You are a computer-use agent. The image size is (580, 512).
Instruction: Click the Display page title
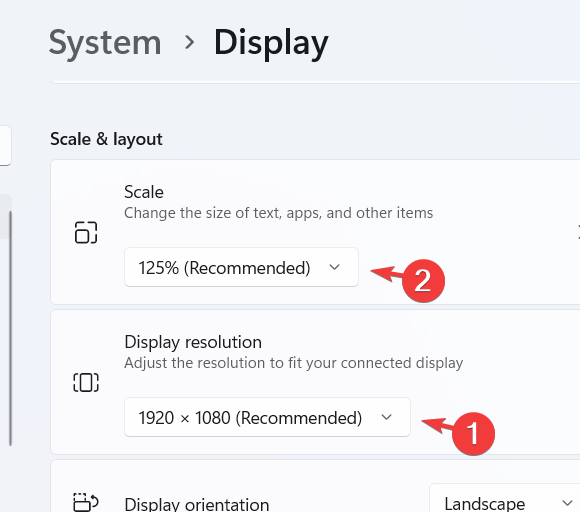pyautogui.click(x=271, y=44)
